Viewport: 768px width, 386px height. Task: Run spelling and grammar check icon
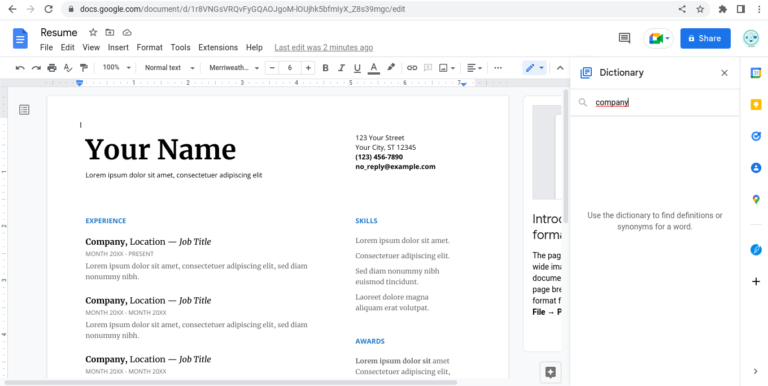(x=68, y=68)
